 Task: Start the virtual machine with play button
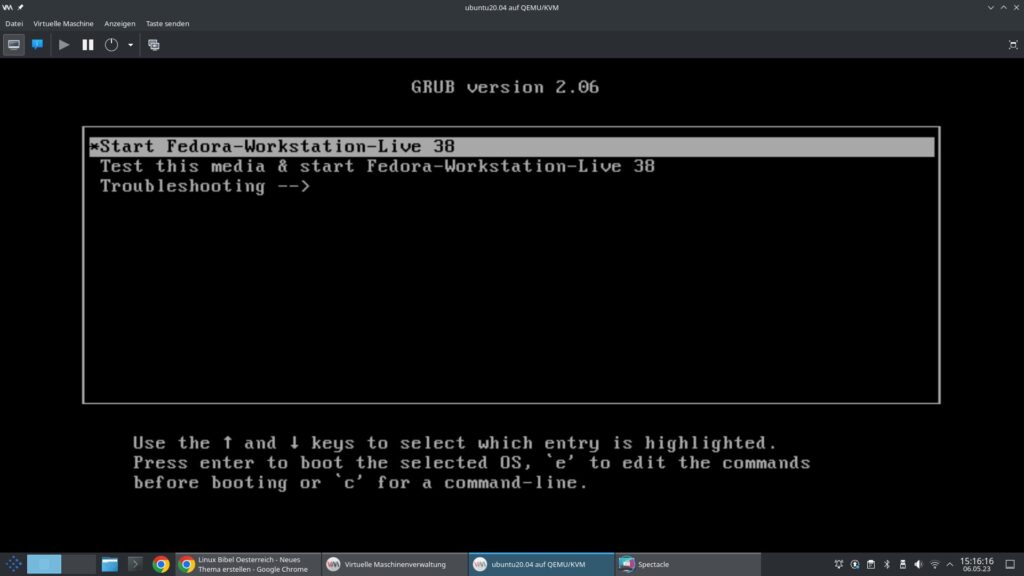63,45
